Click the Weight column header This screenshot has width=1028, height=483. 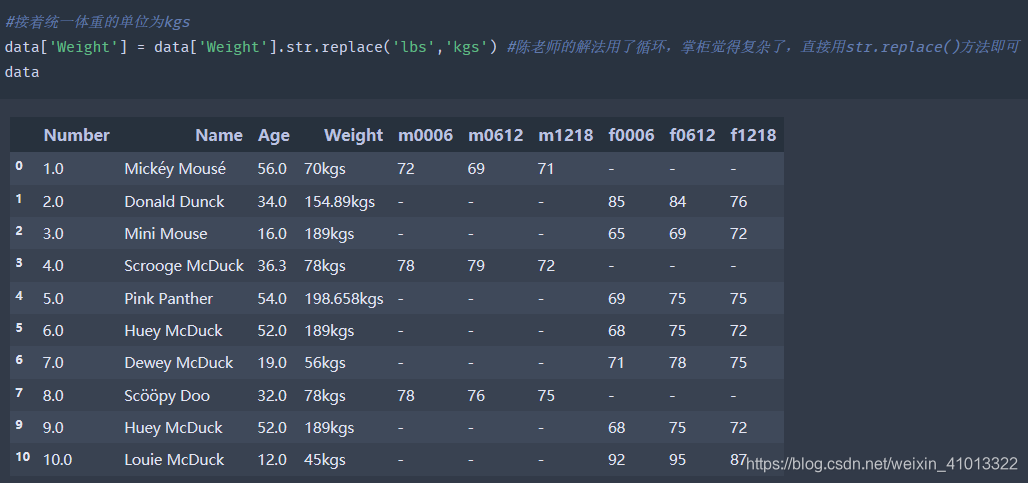353,136
